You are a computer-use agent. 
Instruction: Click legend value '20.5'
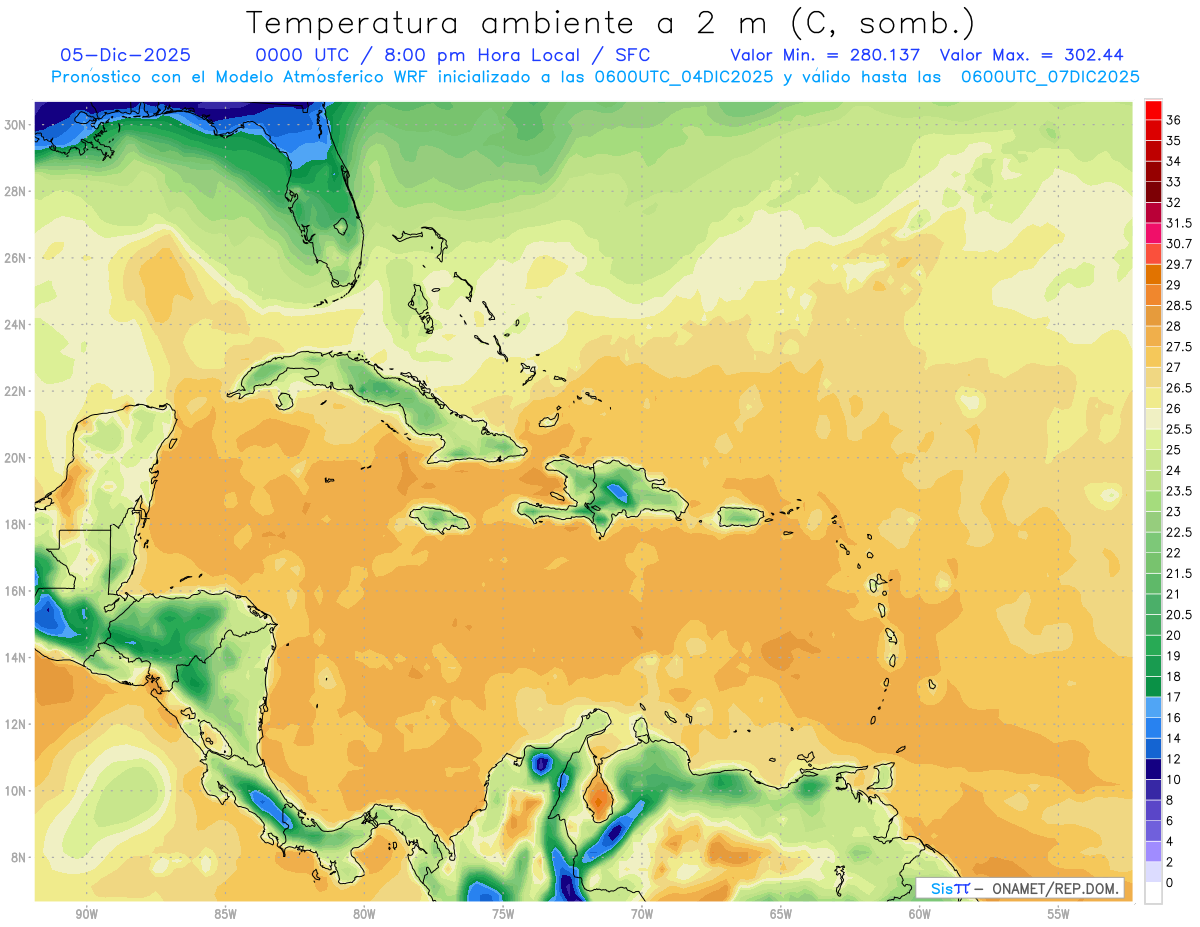[x=1178, y=614]
